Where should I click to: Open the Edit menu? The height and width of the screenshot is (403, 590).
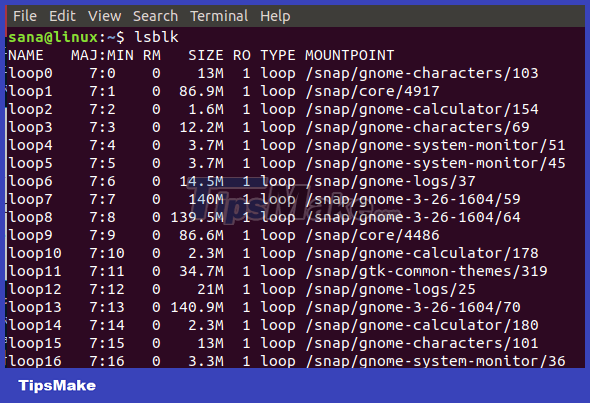(62, 16)
